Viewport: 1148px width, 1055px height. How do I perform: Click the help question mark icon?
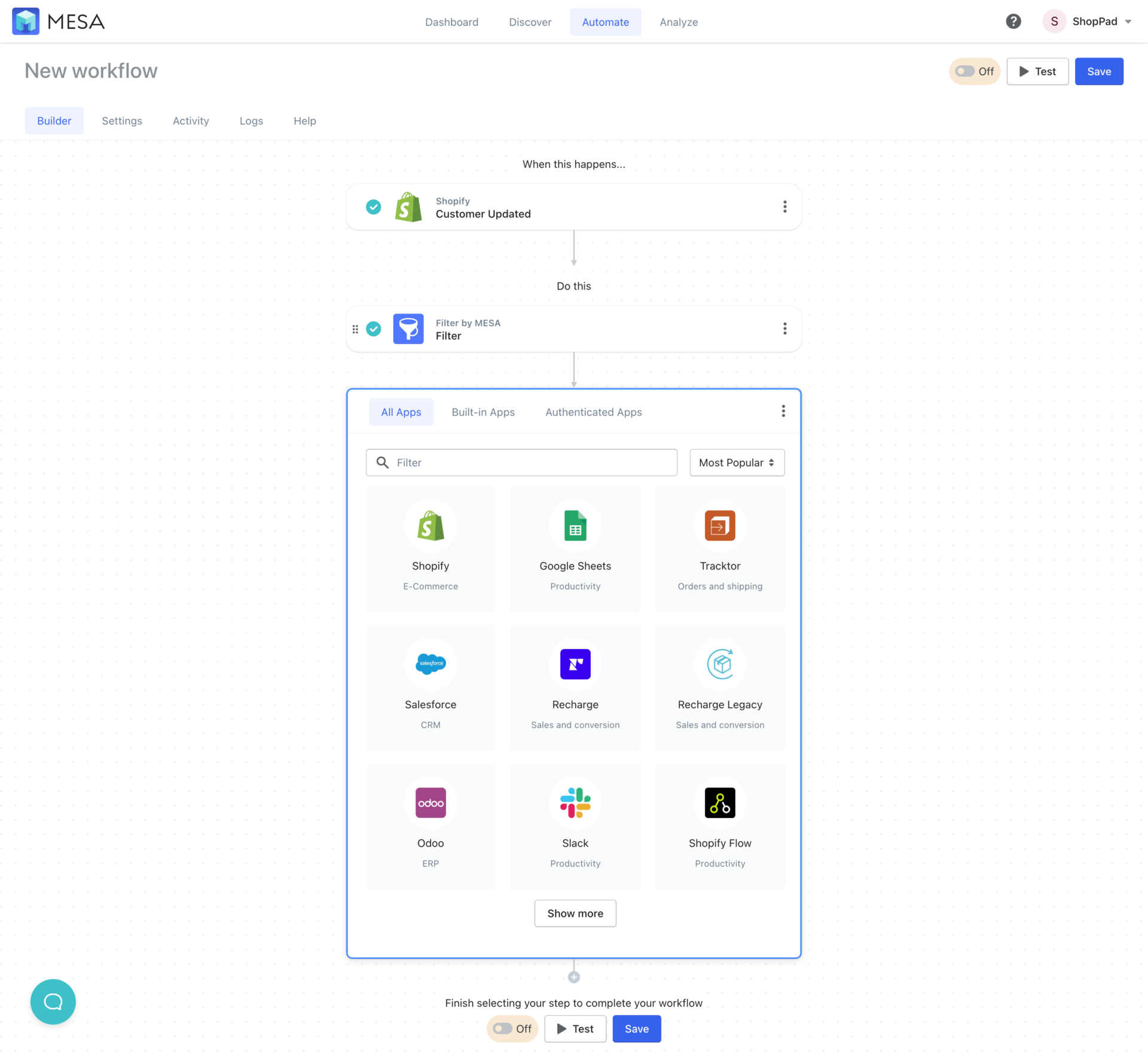click(x=1013, y=21)
